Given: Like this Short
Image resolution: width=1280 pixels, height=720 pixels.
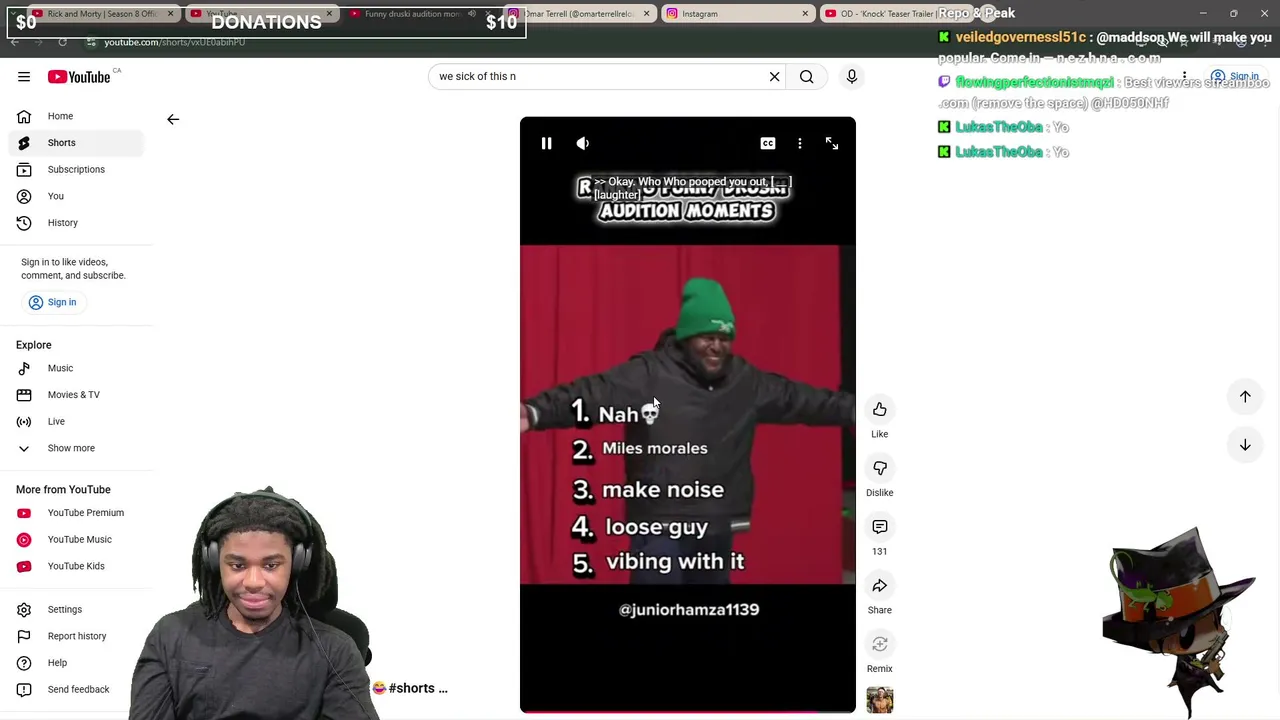Looking at the screenshot, I should (880, 409).
